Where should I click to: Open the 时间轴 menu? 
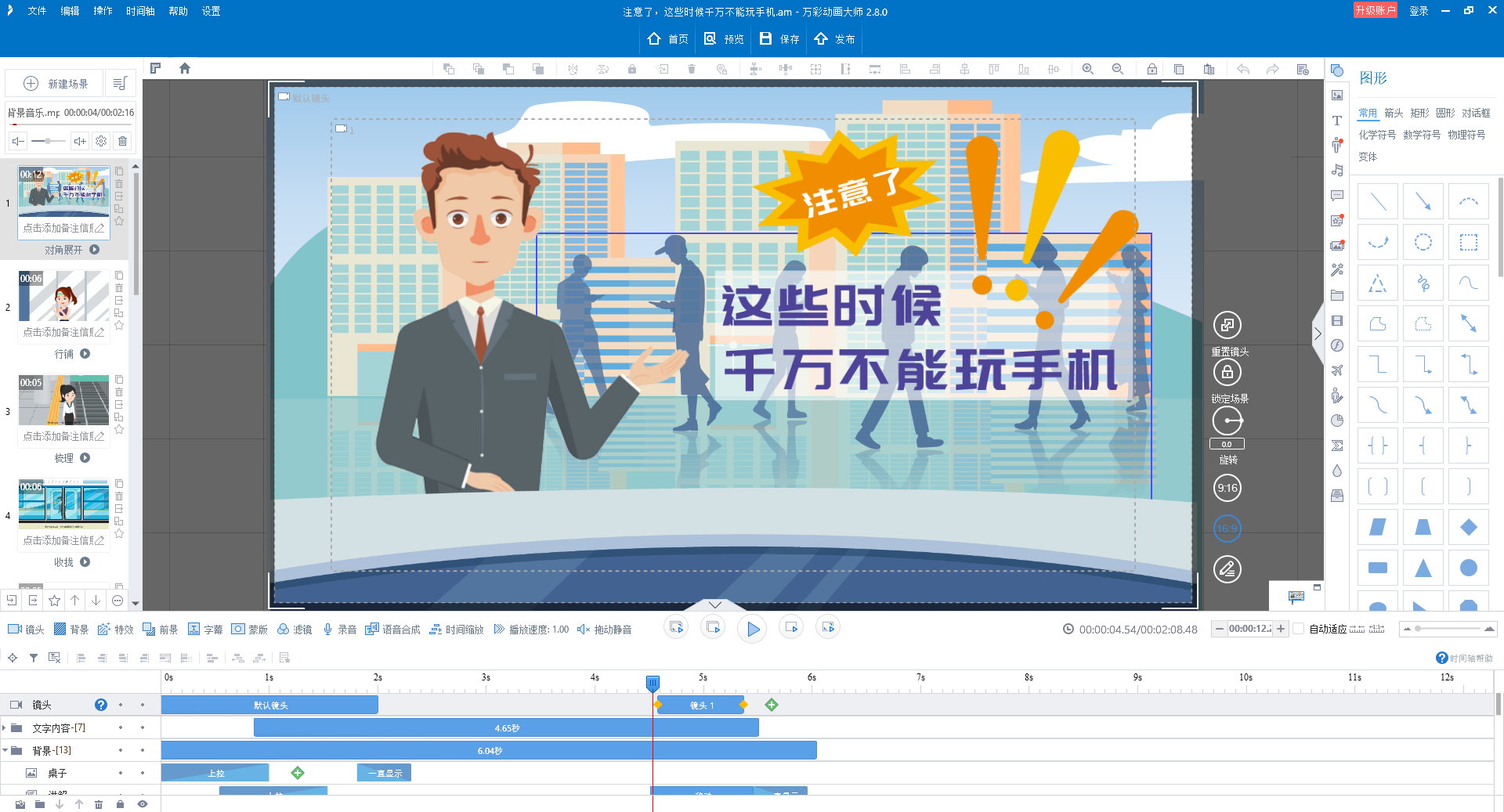[x=140, y=11]
